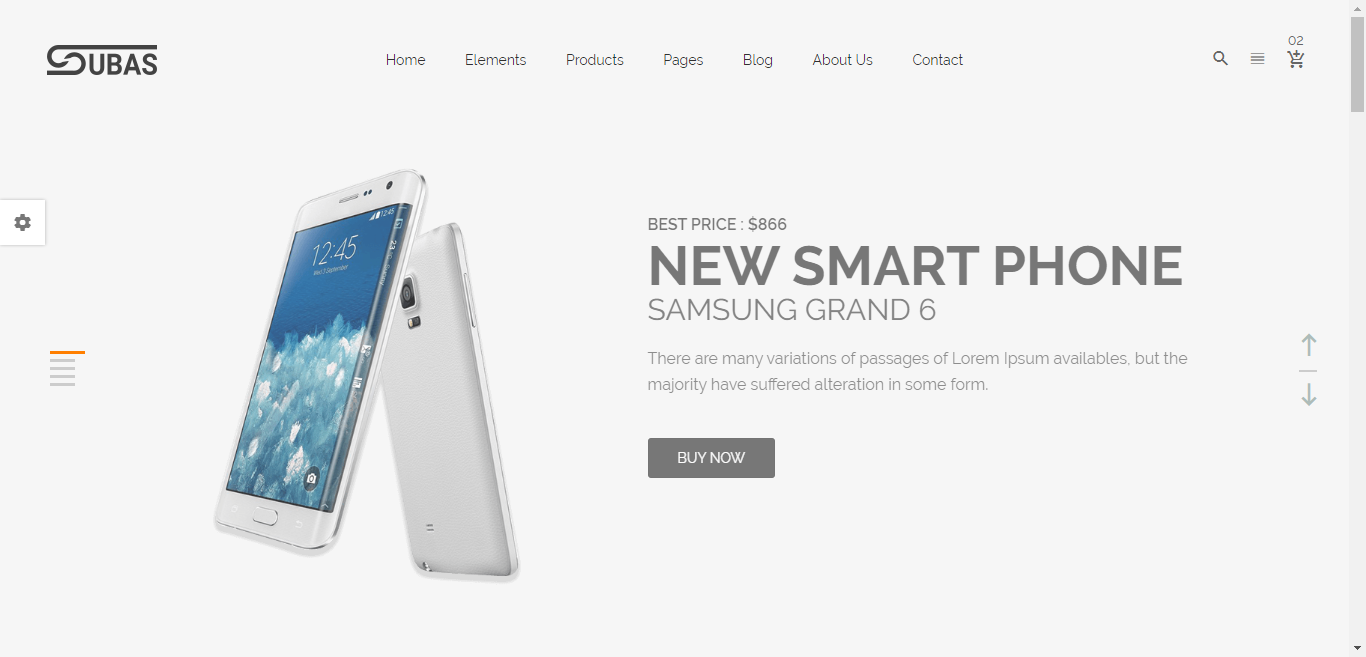The width and height of the screenshot is (1366, 657).
Task: Click the Samsung phone product image
Action: point(367,375)
